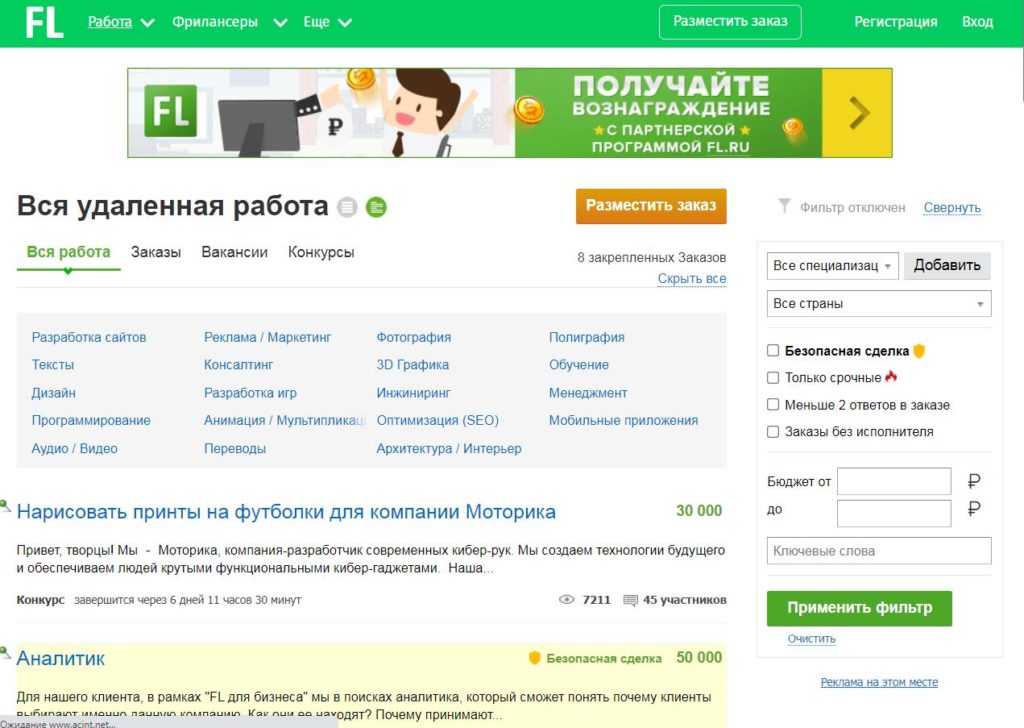Click the ruble sign beside до field

click(974, 509)
